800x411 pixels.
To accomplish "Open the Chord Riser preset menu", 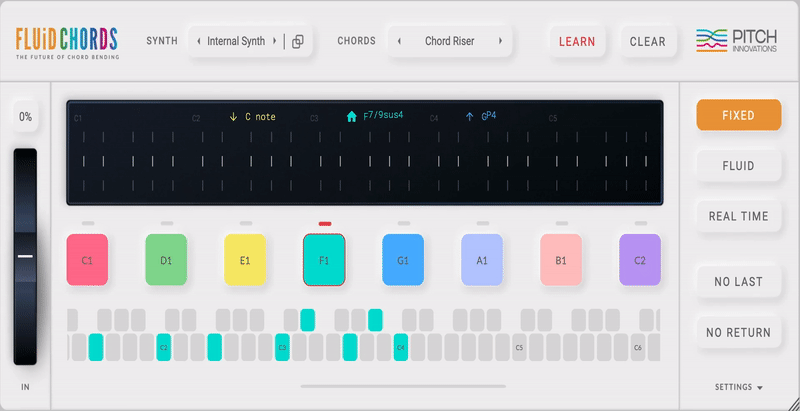I will (449, 41).
